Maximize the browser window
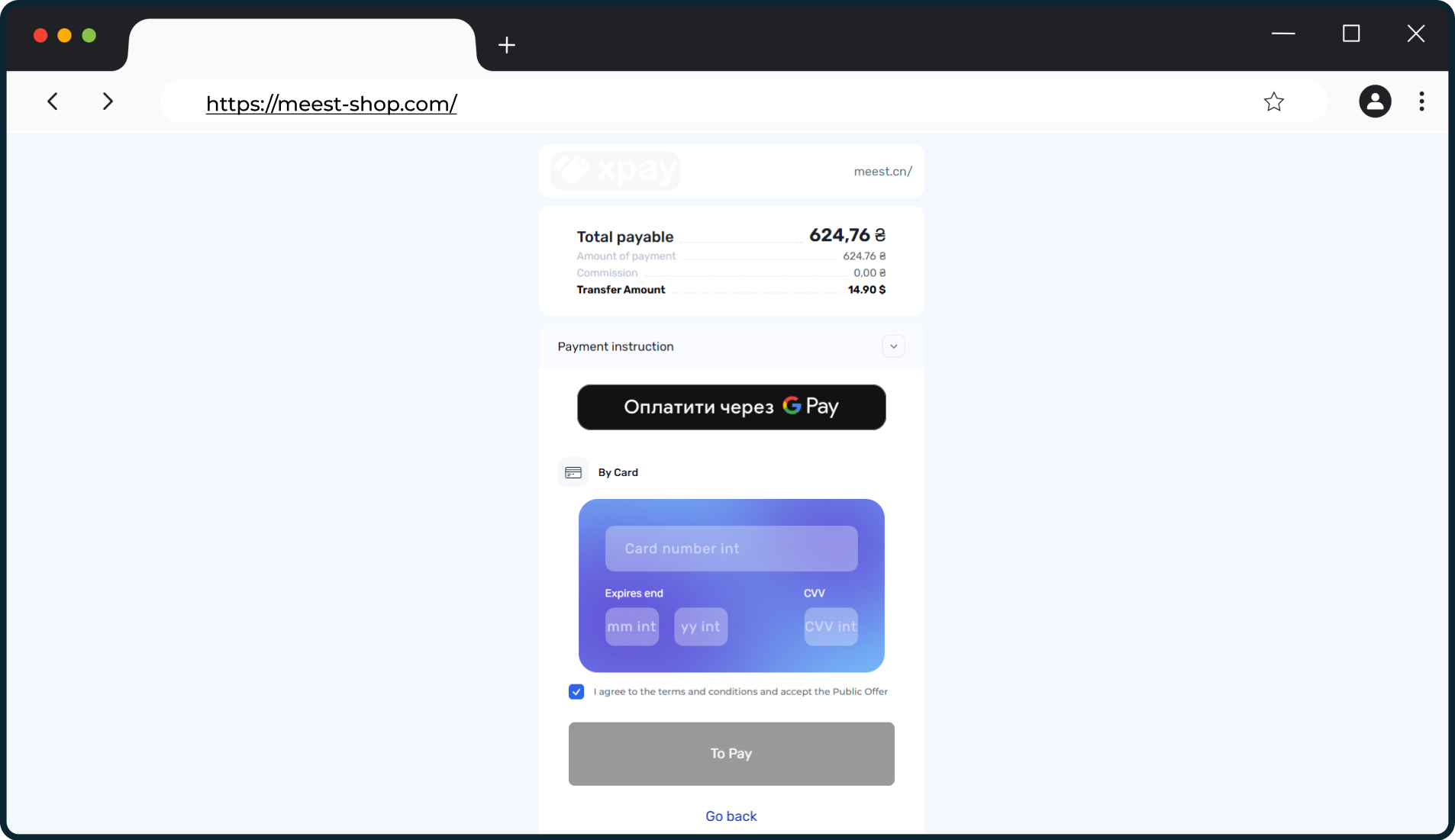This screenshot has height=840, width=1455. tap(1351, 34)
